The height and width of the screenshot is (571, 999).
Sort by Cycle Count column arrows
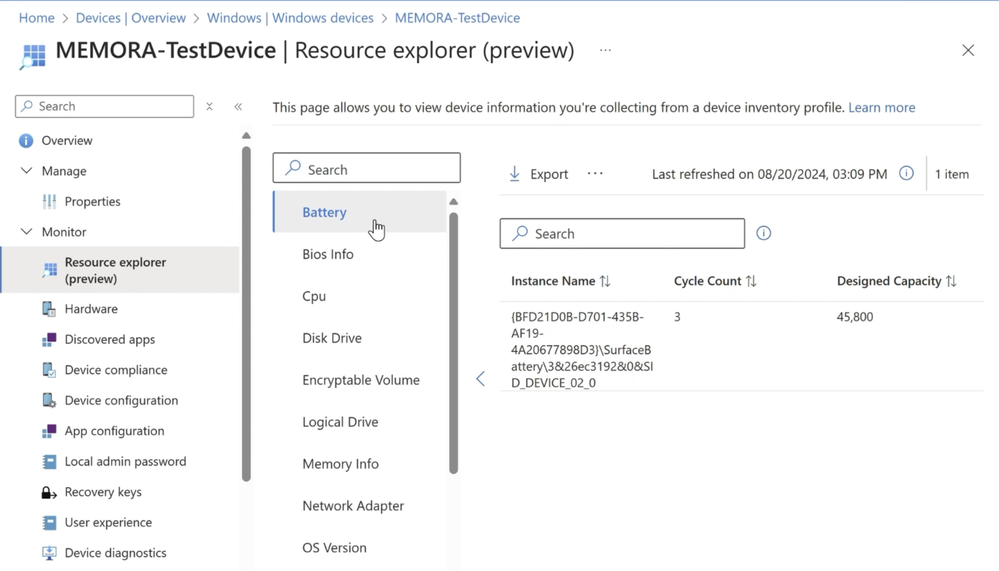point(751,281)
